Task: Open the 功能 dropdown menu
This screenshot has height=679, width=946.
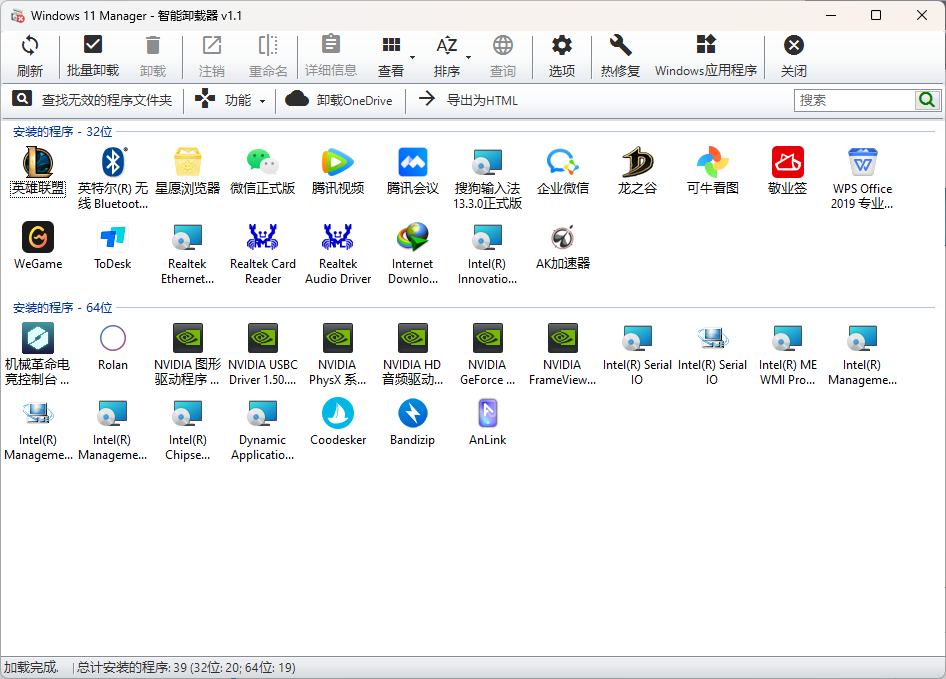Action: click(x=231, y=100)
